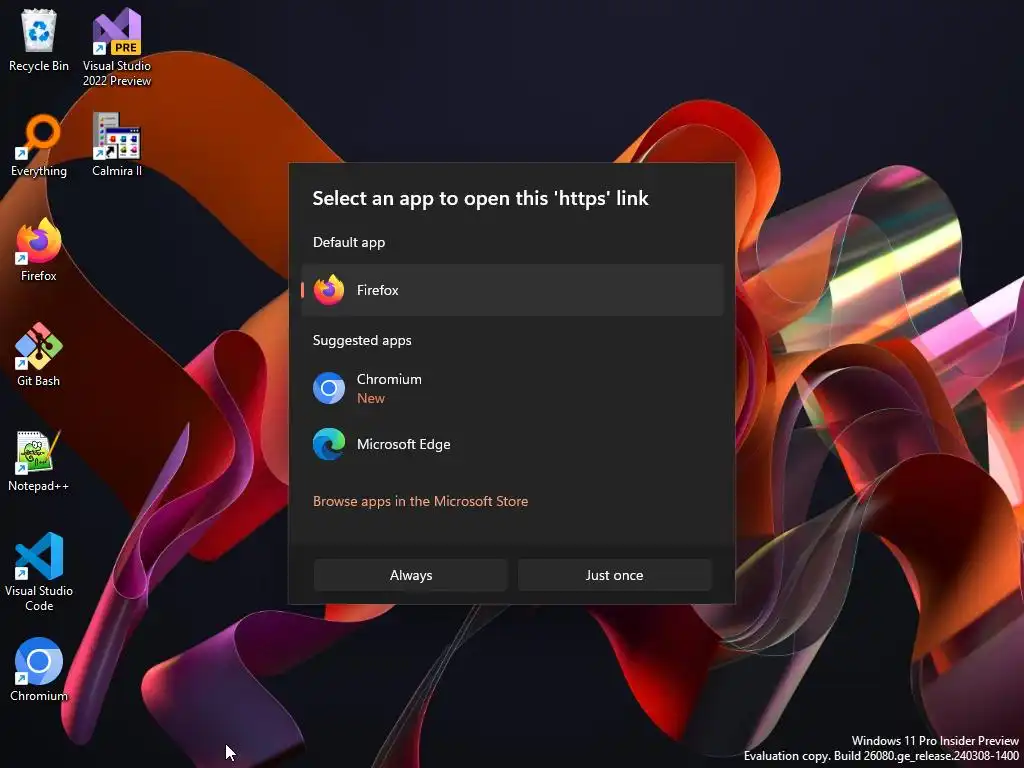Click the dialog title 'Select an app' text
Screen dimensions: 1024x768
pyautogui.click(x=481, y=199)
